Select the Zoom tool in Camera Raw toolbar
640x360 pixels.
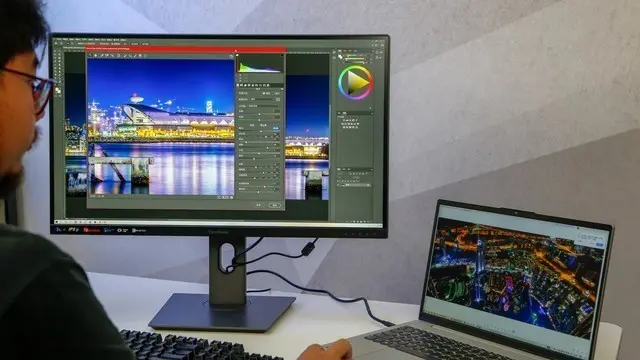tap(91, 55)
